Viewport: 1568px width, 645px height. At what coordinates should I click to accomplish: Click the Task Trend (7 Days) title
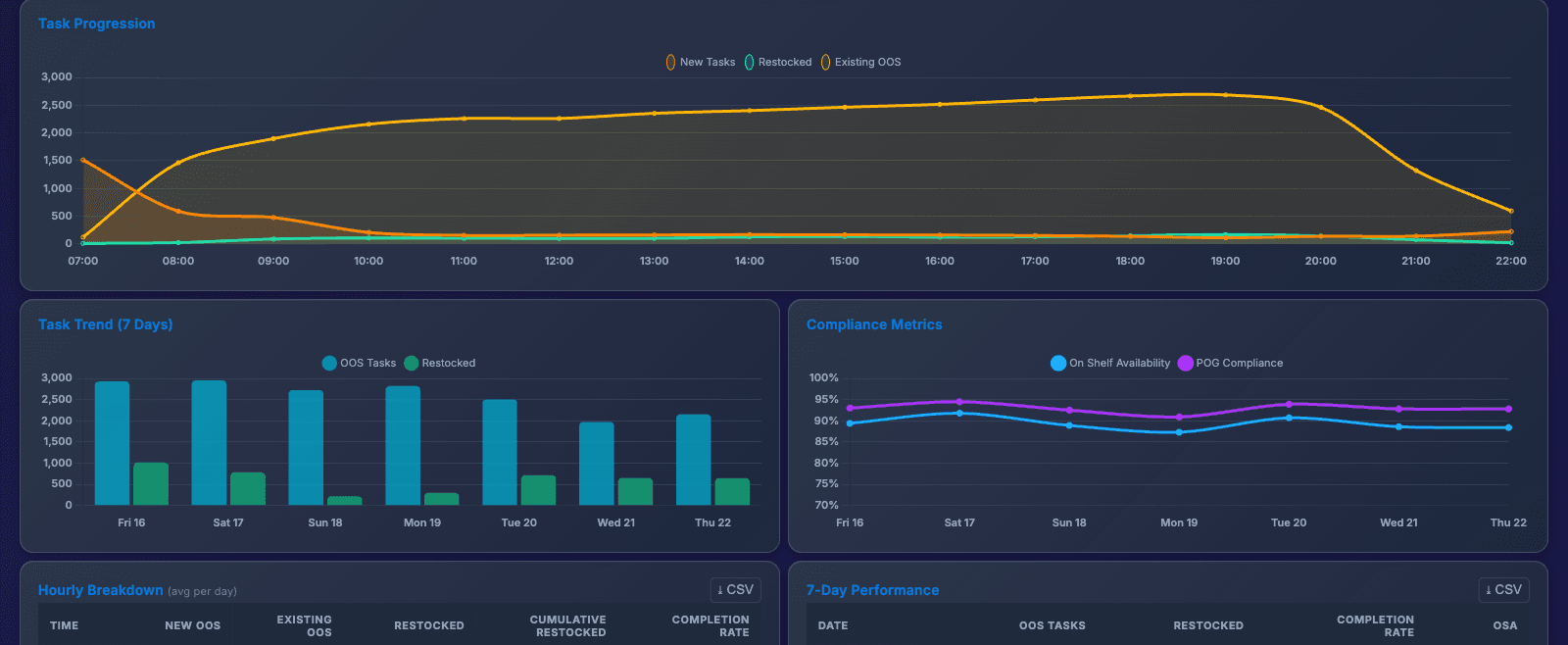click(x=105, y=324)
